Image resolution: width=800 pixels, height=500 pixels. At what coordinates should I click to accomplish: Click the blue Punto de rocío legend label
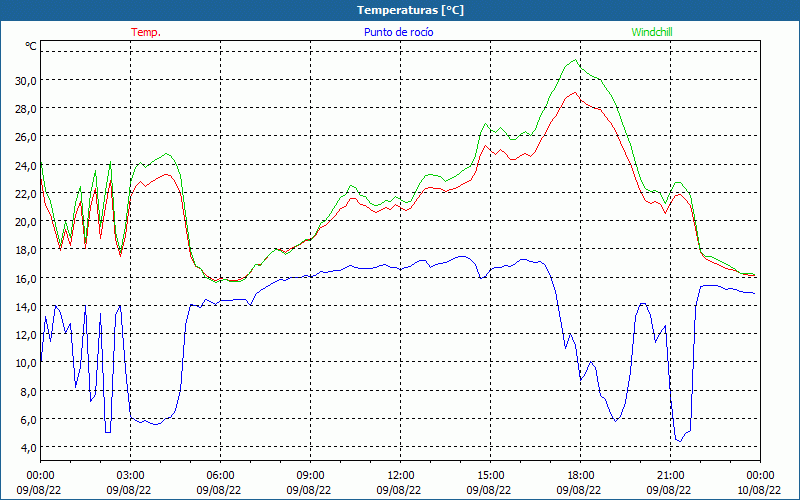click(x=398, y=32)
